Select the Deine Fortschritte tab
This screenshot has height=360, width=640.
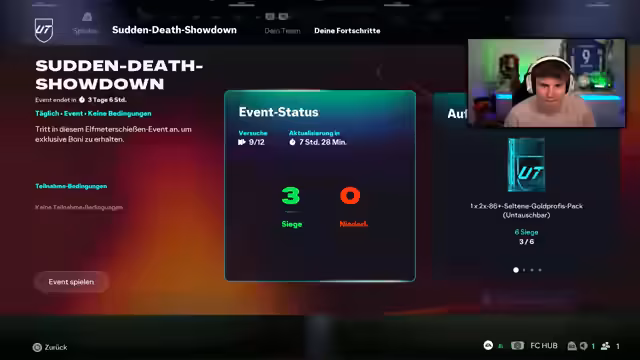tap(347, 31)
